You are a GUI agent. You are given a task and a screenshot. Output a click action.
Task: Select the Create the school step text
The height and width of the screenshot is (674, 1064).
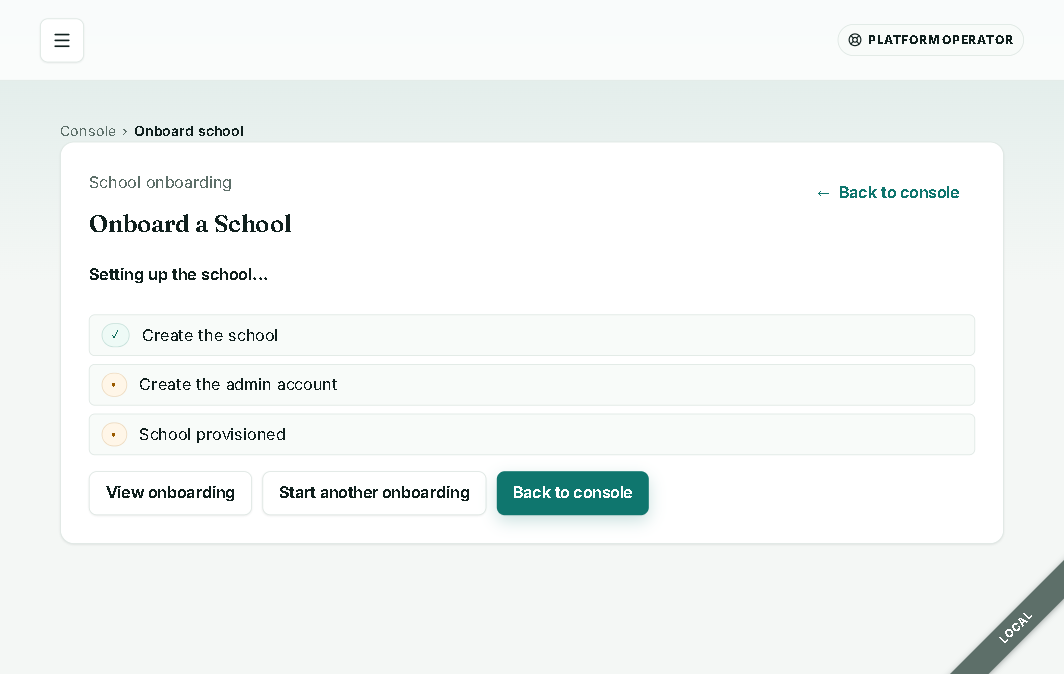[210, 335]
